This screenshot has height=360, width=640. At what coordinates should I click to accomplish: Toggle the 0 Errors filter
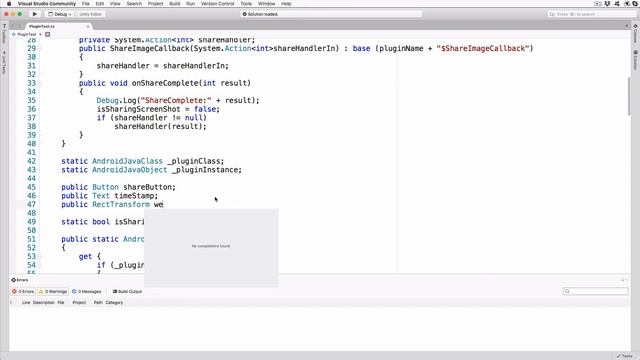pyautogui.click(x=23, y=291)
